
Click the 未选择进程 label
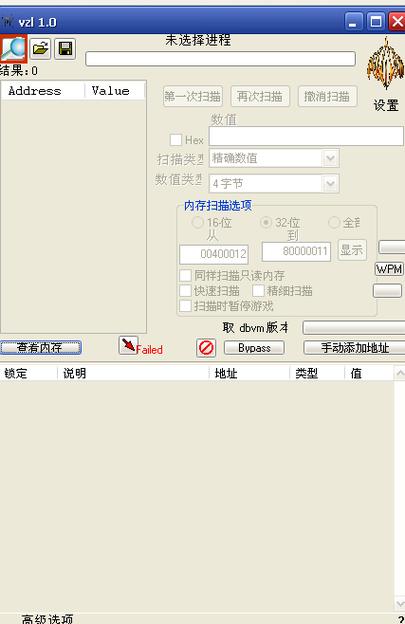pos(198,40)
